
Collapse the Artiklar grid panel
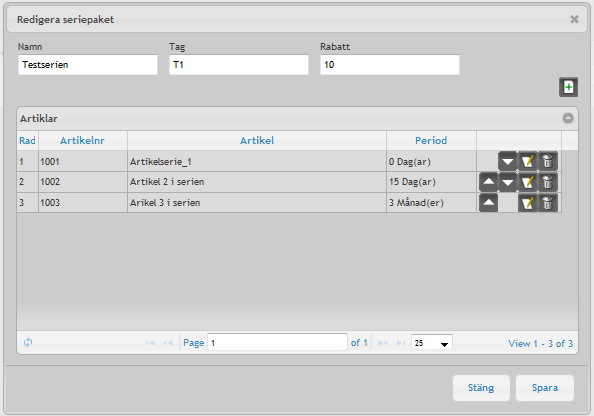click(567, 118)
